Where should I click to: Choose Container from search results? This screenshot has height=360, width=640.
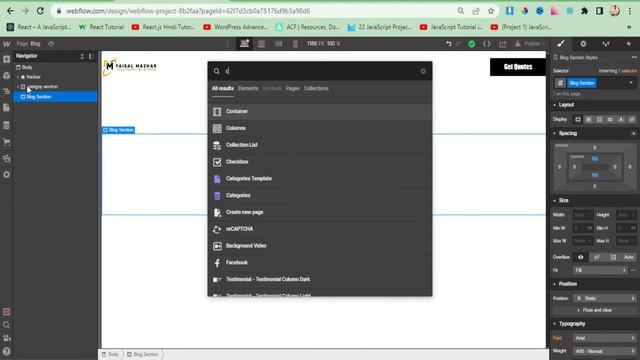point(320,111)
